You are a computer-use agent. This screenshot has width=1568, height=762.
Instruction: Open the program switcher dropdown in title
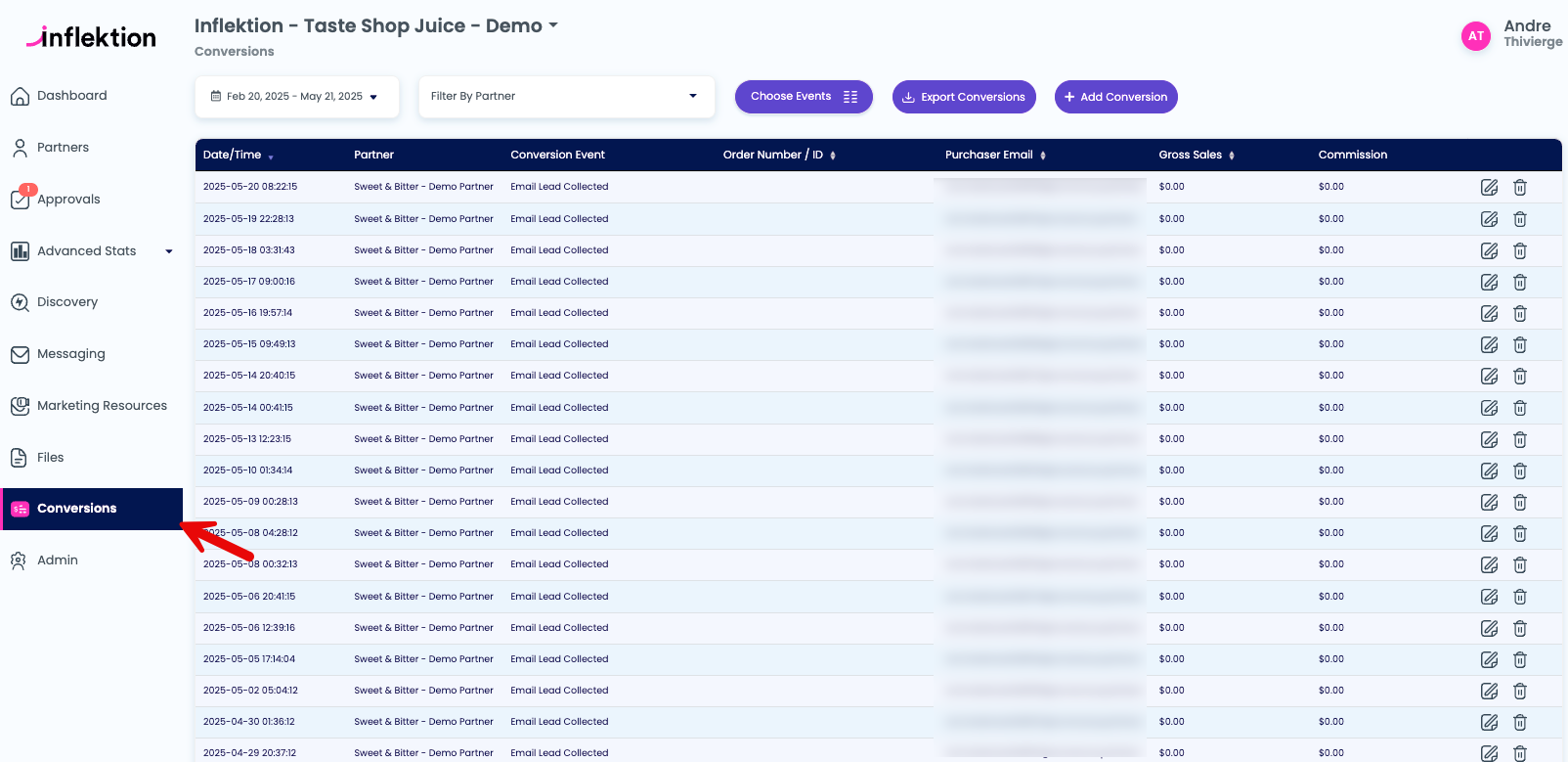(x=553, y=26)
